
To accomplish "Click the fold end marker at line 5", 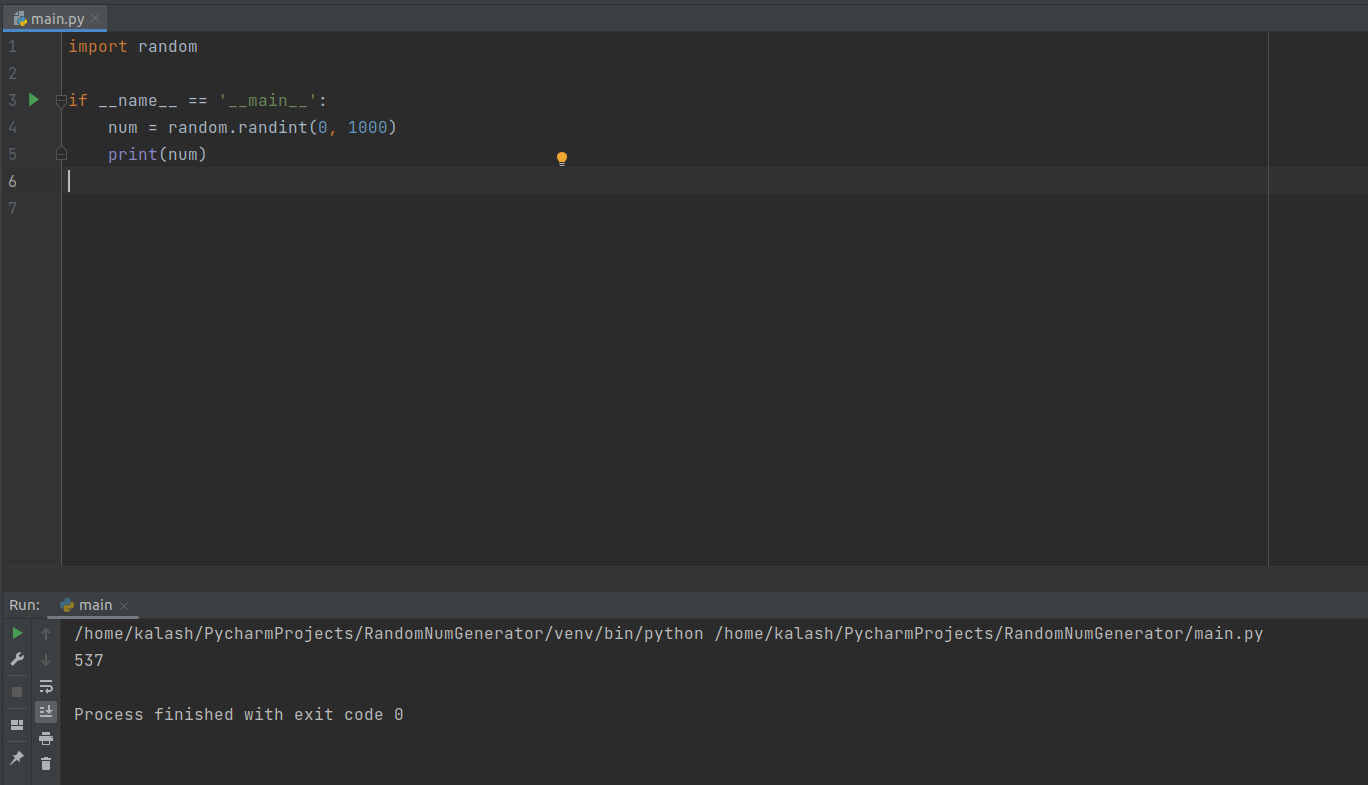I will tap(61, 154).
